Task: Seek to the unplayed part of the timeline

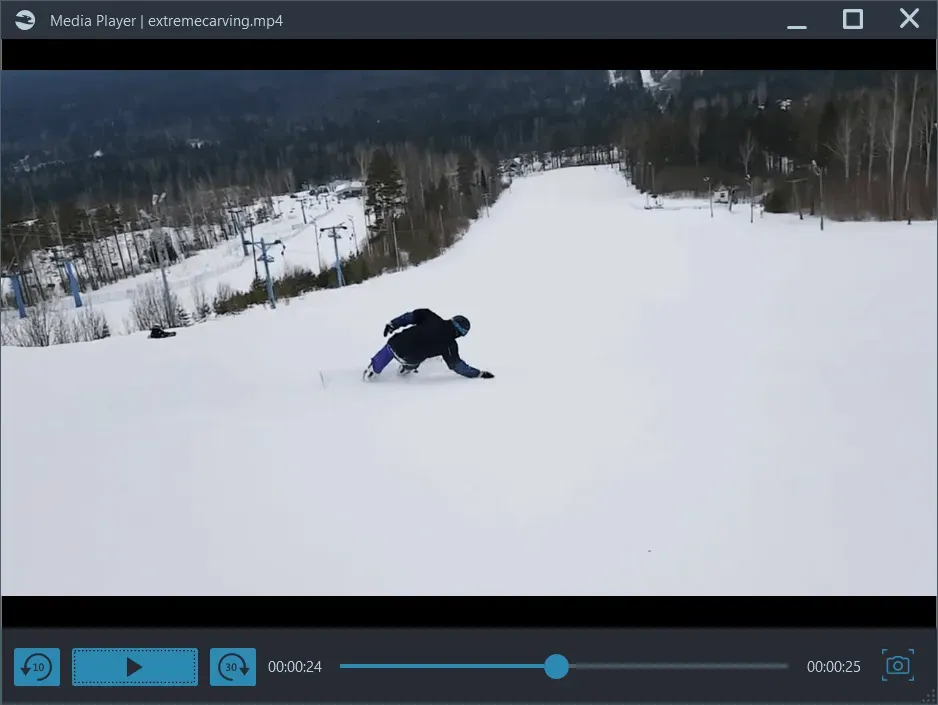Action: (x=678, y=666)
